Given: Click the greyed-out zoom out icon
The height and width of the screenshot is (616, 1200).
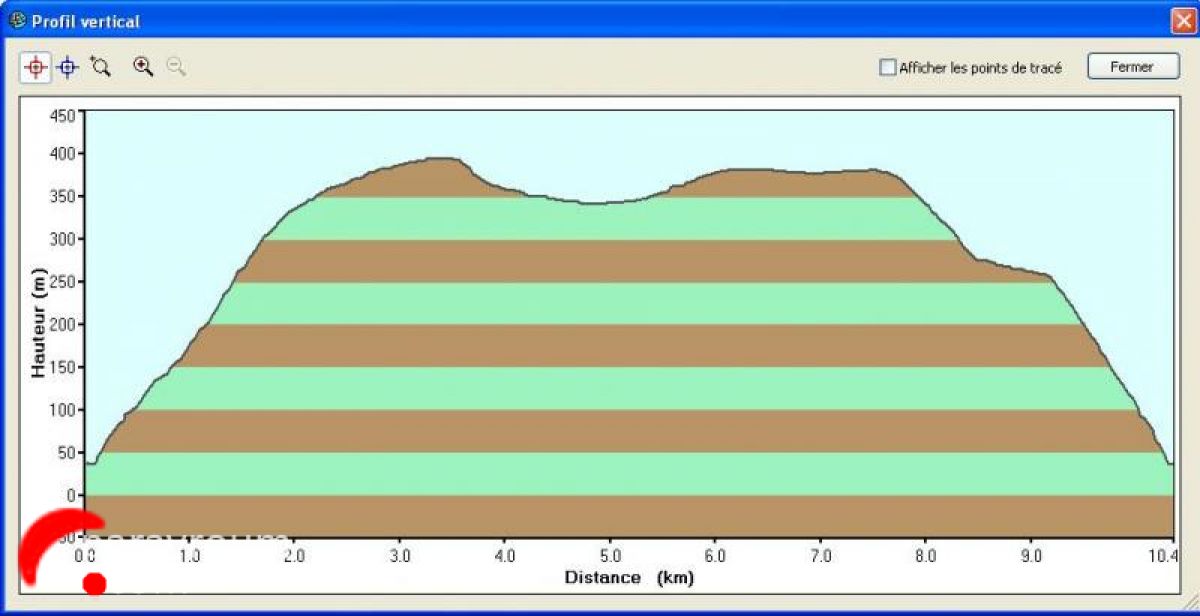Looking at the screenshot, I should pos(176,67).
